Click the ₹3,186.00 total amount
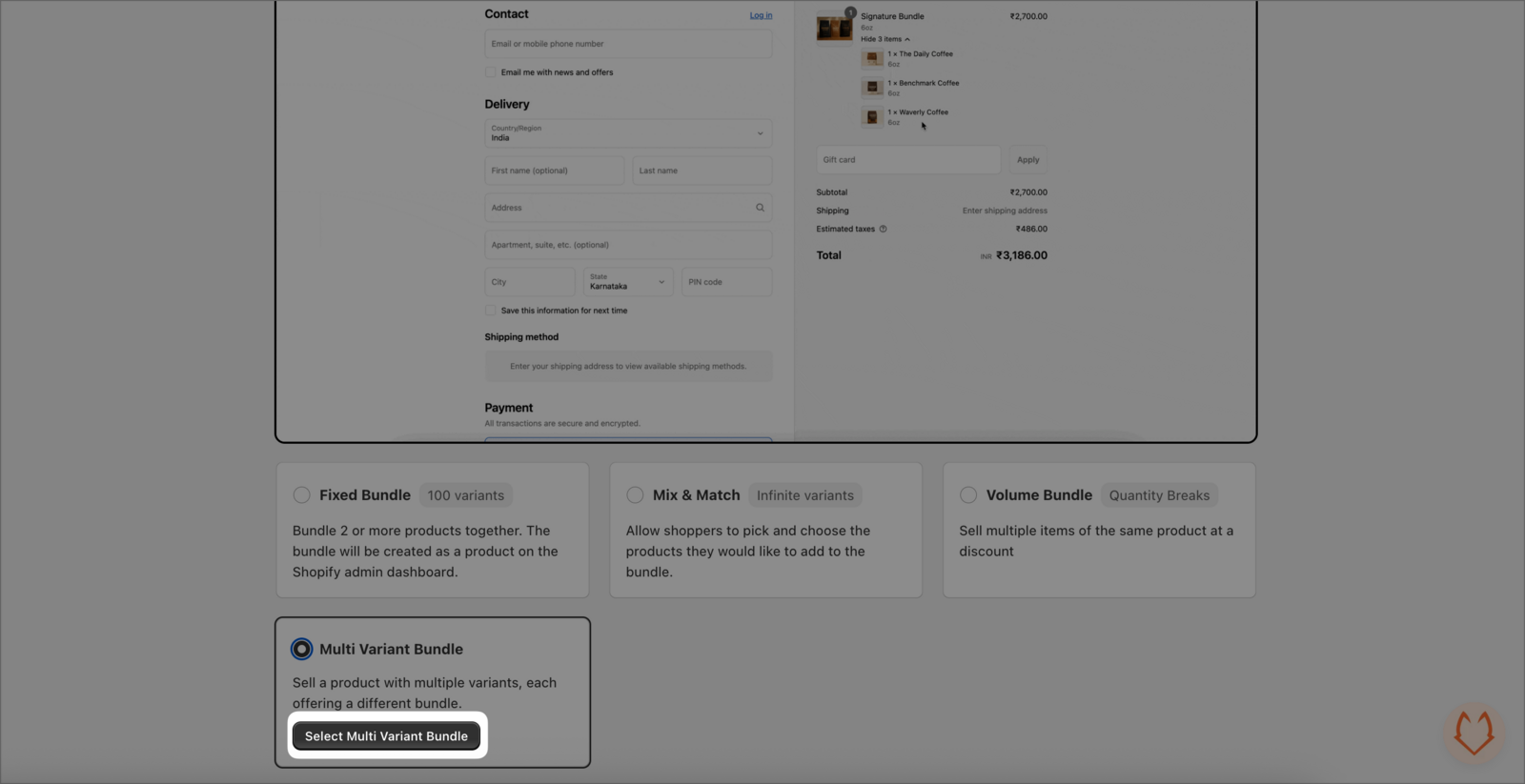This screenshot has height=784, width=1525. point(1022,255)
